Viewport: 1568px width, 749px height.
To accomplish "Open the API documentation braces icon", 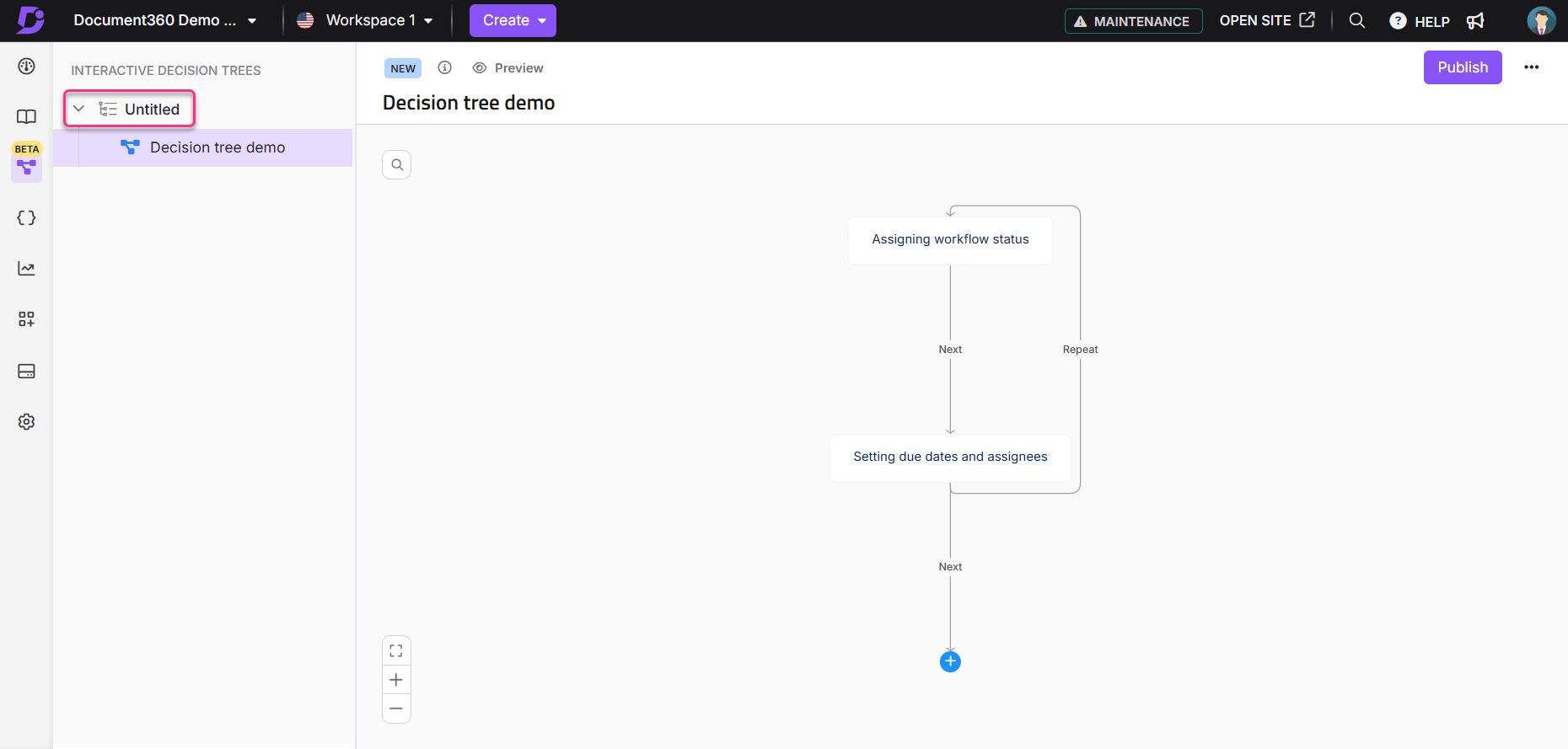I will 27,217.
